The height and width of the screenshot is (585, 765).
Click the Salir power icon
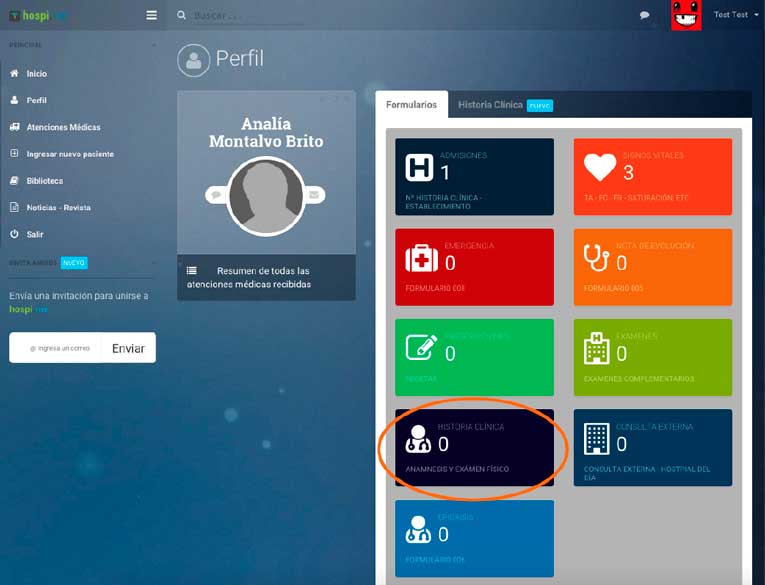[14, 234]
